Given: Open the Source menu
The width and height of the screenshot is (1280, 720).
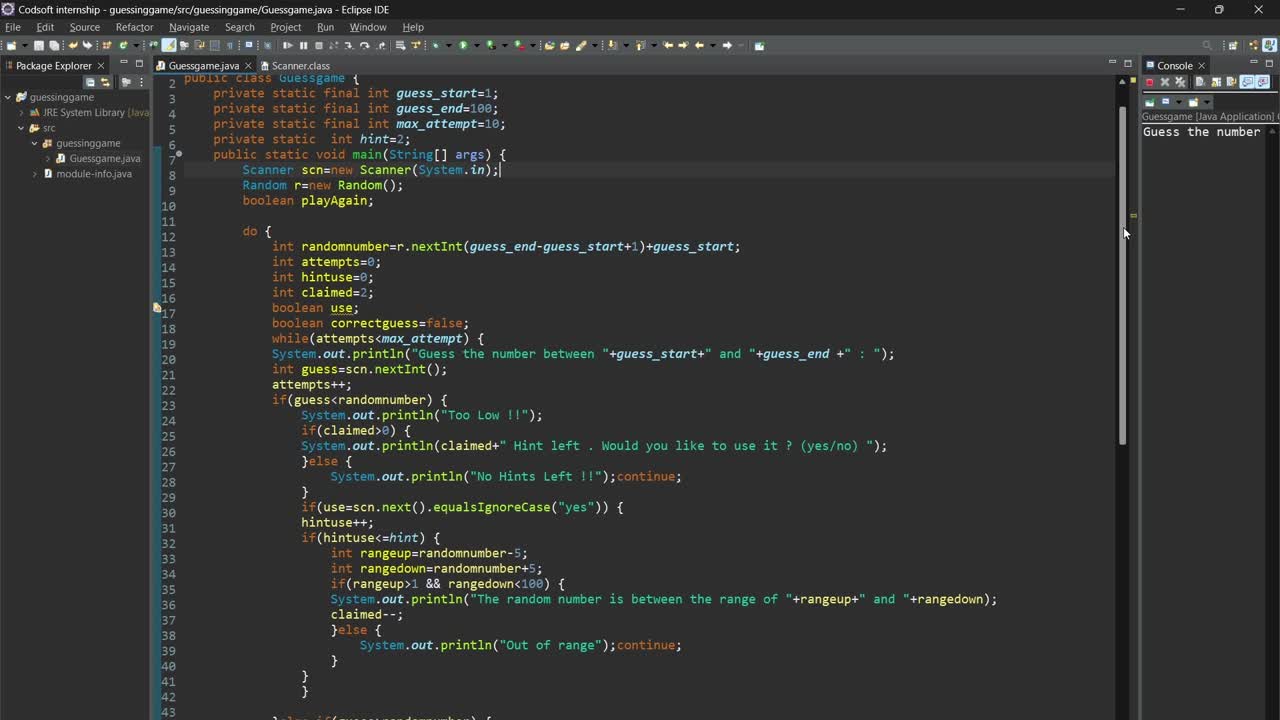Looking at the screenshot, I should 84,27.
